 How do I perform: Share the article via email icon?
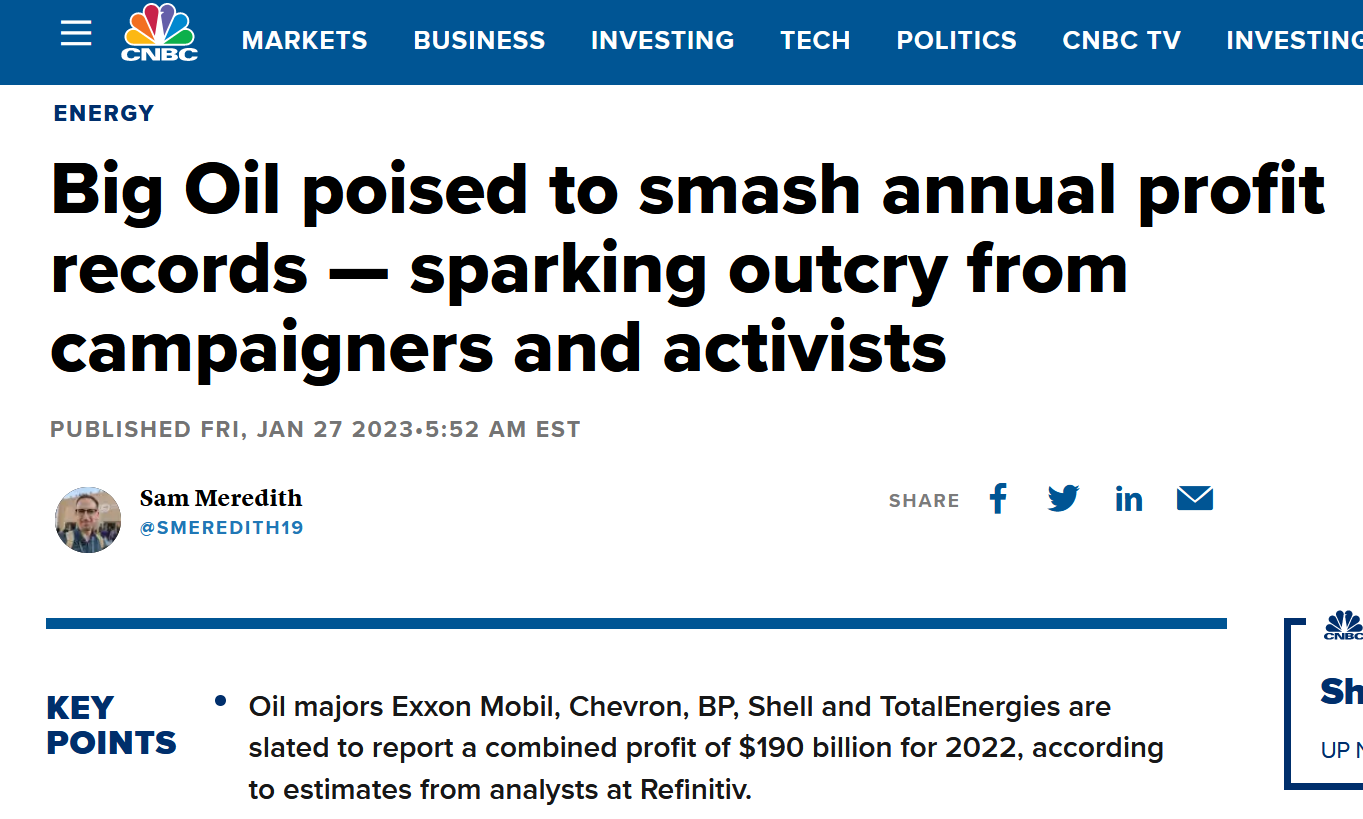pos(1195,498)
